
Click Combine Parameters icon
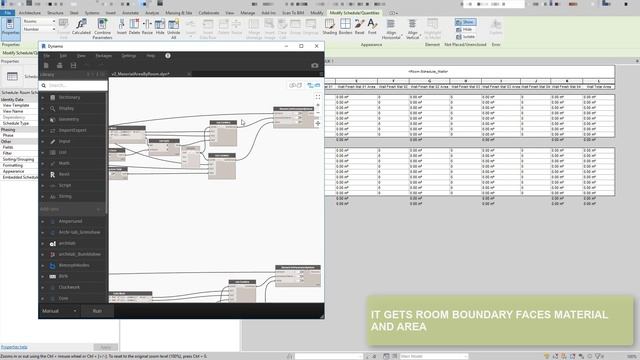pos(102,29)
